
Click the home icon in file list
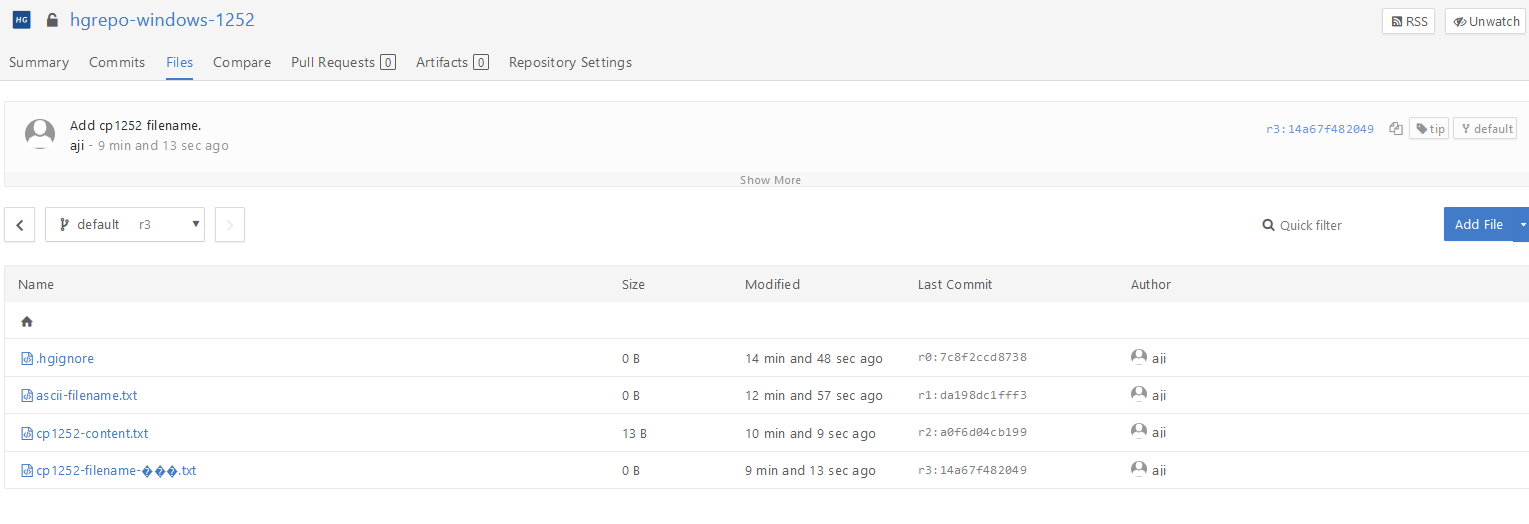pyautogui.click(x=27, y=322)
